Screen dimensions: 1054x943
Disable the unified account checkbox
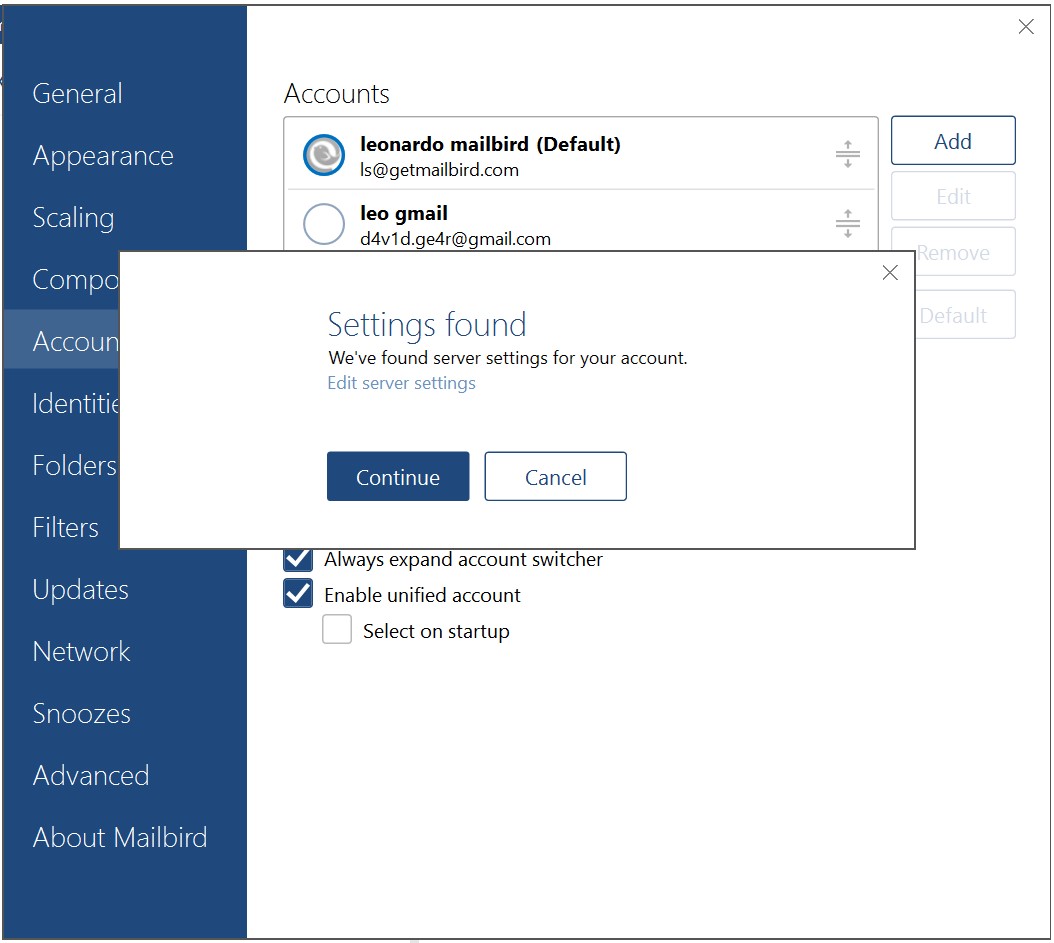[298, 593]
